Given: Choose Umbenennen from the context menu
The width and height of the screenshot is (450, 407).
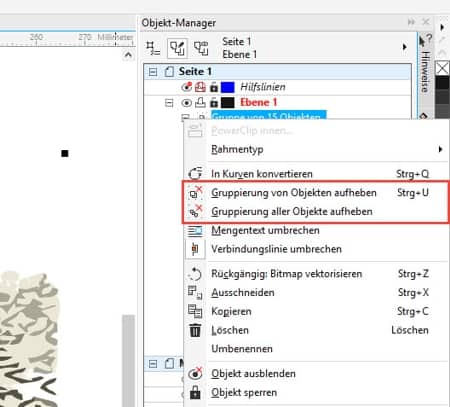Looking at the screenshot, I should click(316, 349).
